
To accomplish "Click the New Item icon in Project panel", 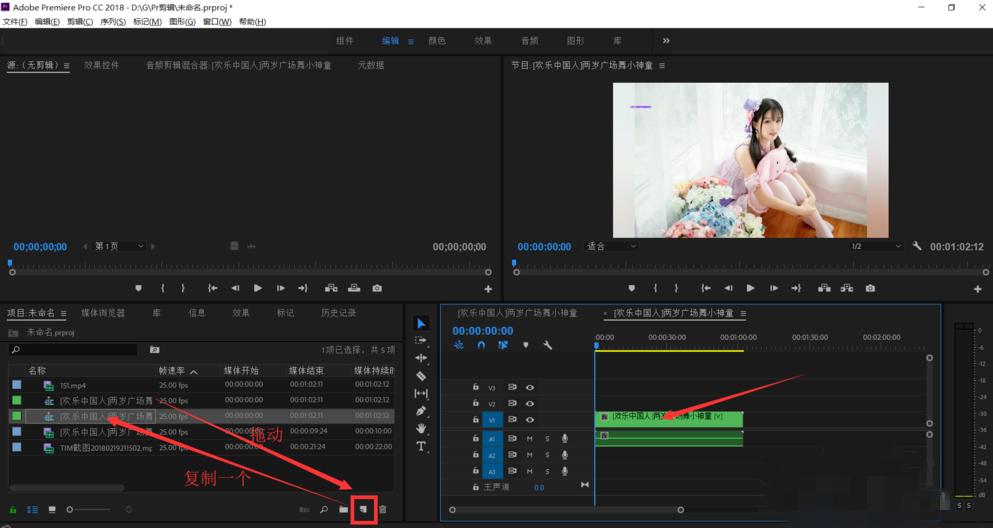I will [x=364, y=510].
